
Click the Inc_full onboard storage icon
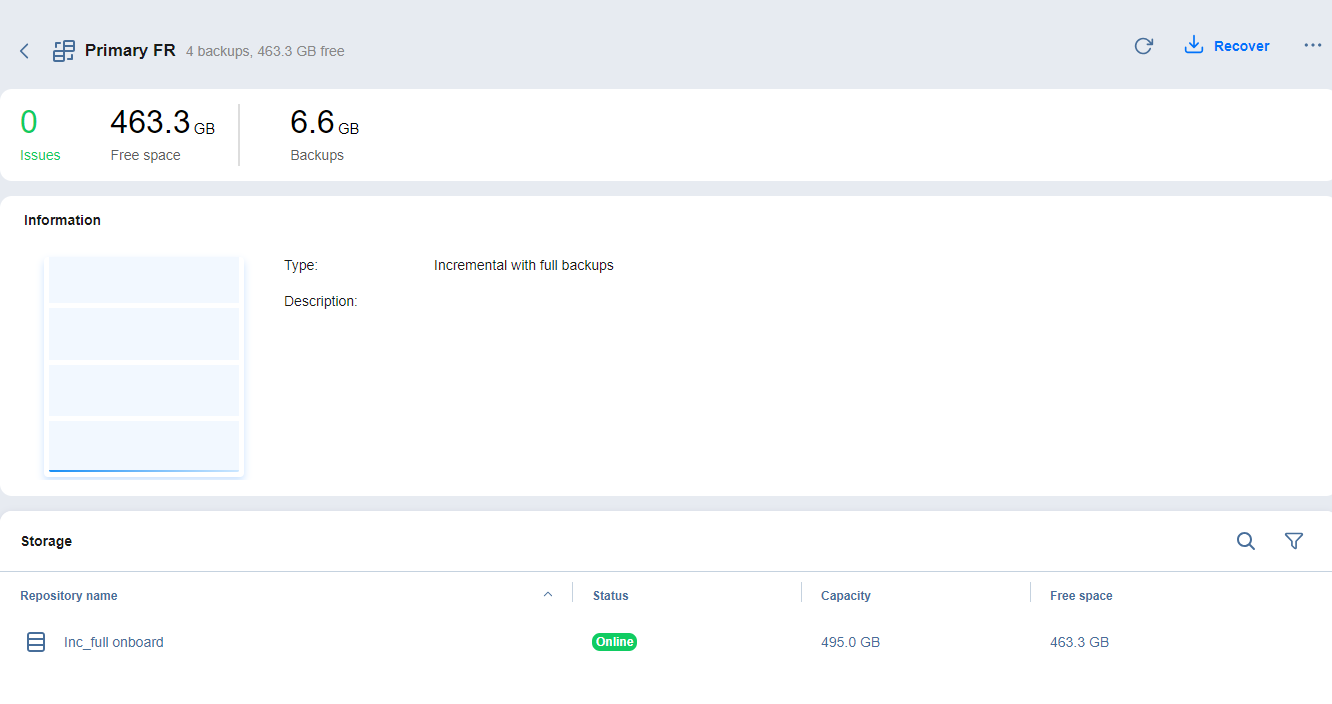point(36,642)
